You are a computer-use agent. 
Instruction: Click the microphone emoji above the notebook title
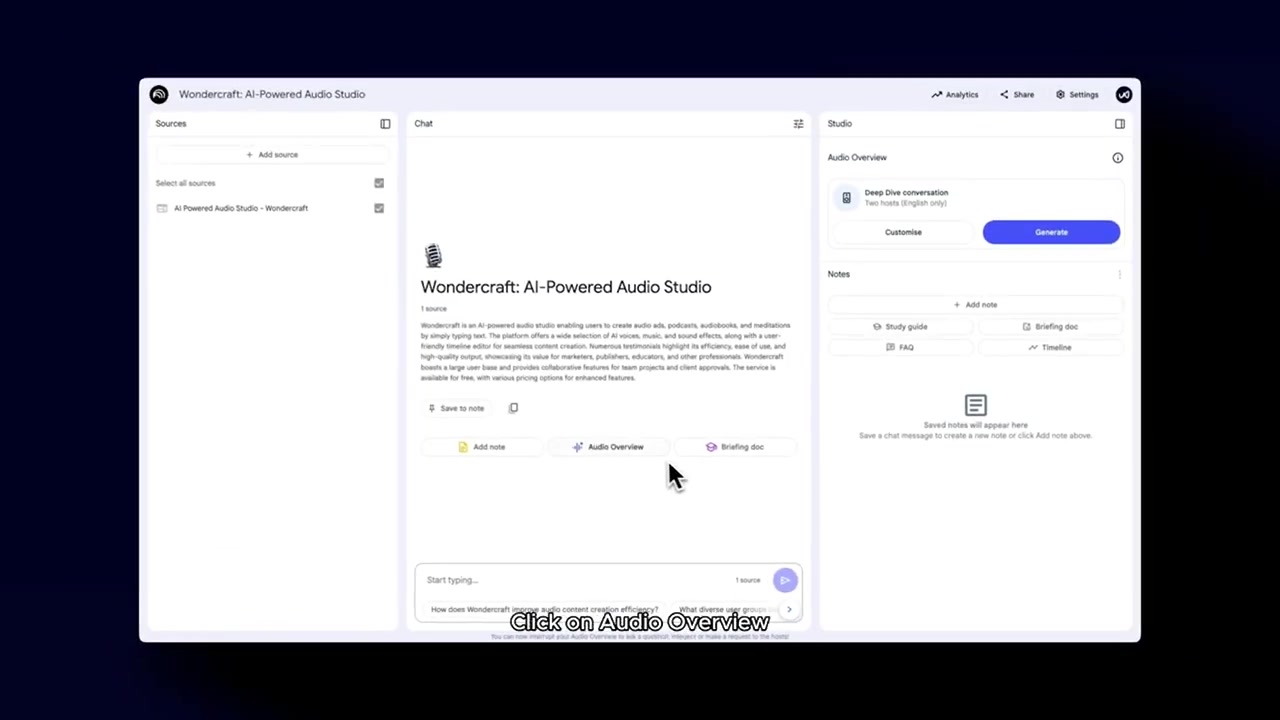(433, 255)
